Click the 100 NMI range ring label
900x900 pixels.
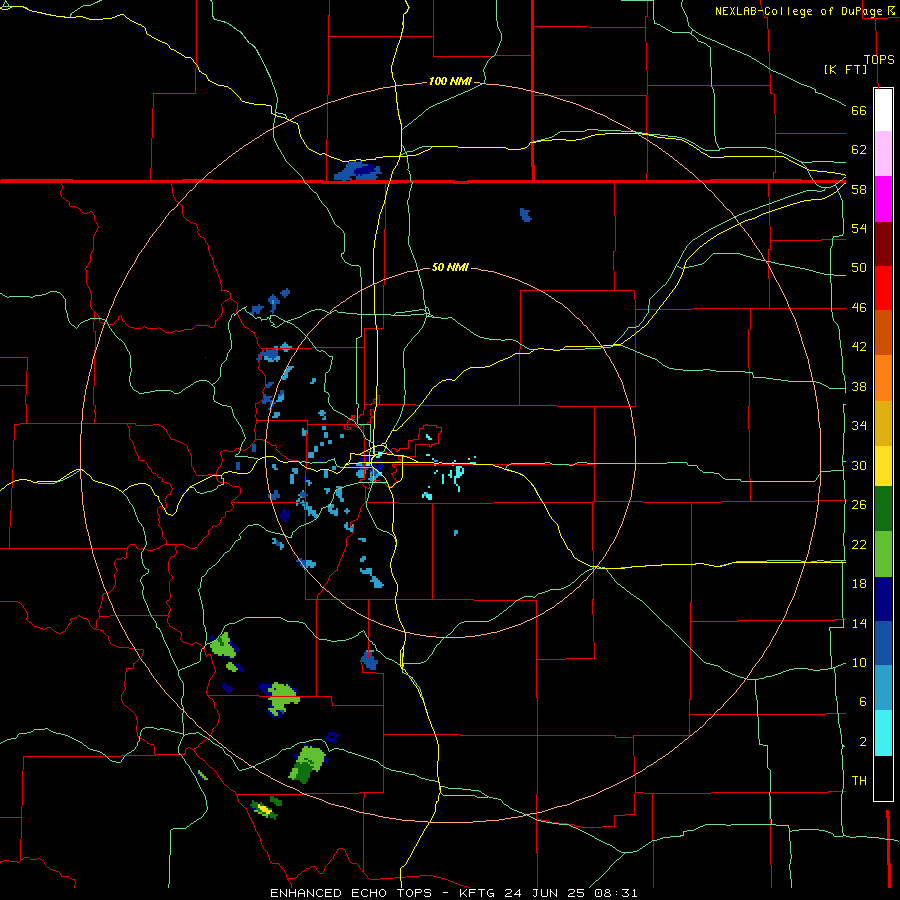pyautogui.click(x=450, y=82)
